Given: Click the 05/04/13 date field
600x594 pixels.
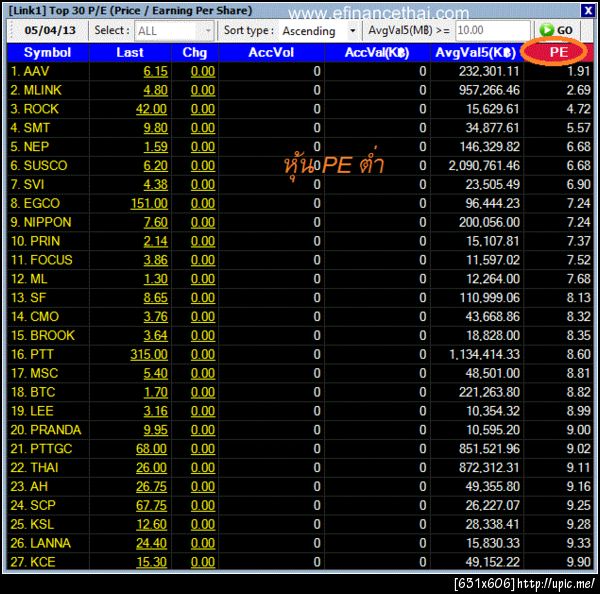Looking at the screenshot, I should (x=50, y=30).
